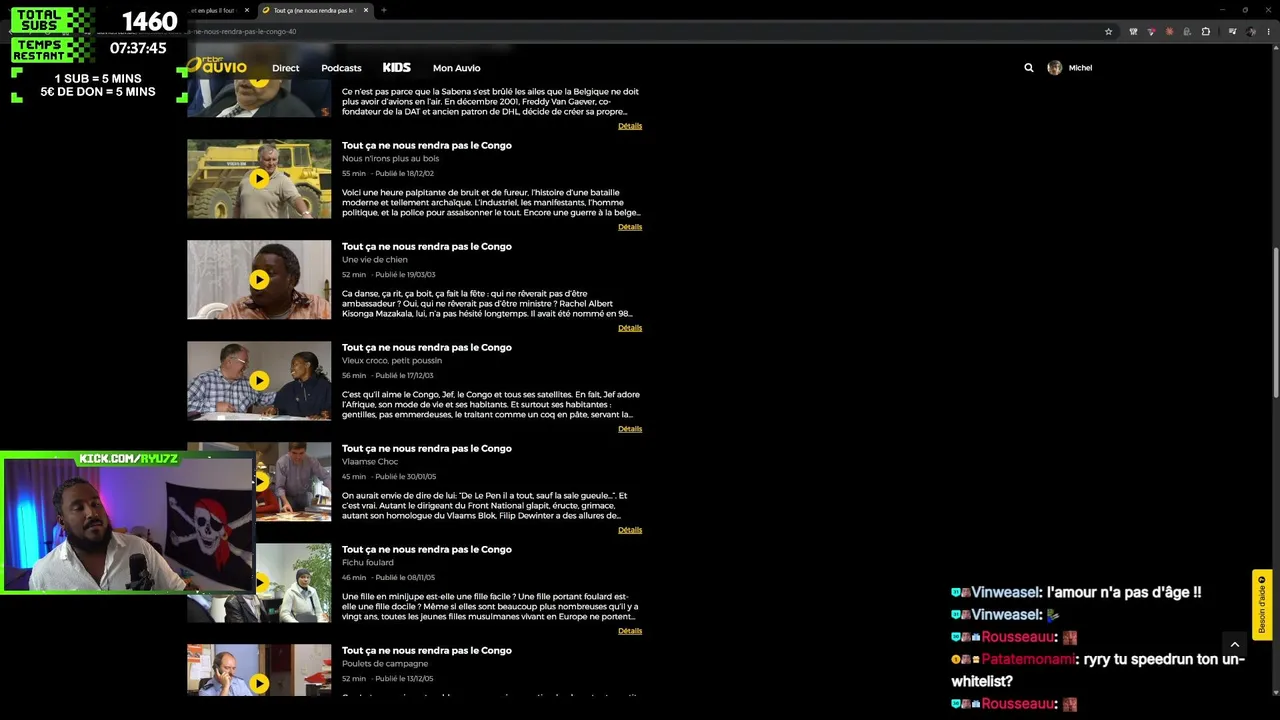
Task: Open the browser extensions puzzle icon
Action: click(1205, 32)
